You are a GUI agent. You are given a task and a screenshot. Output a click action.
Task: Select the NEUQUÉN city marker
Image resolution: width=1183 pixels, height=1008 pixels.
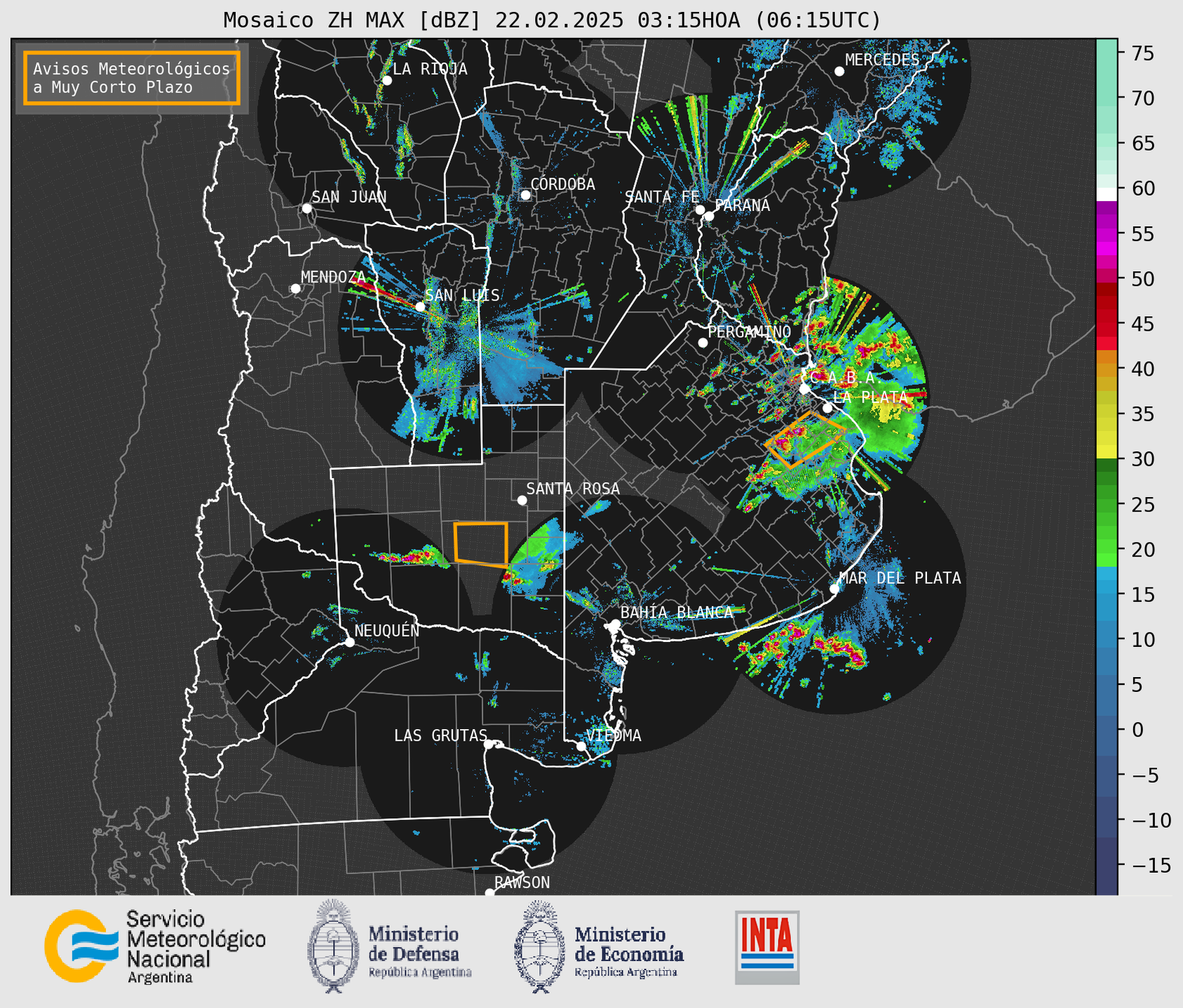tap(349, 642)
